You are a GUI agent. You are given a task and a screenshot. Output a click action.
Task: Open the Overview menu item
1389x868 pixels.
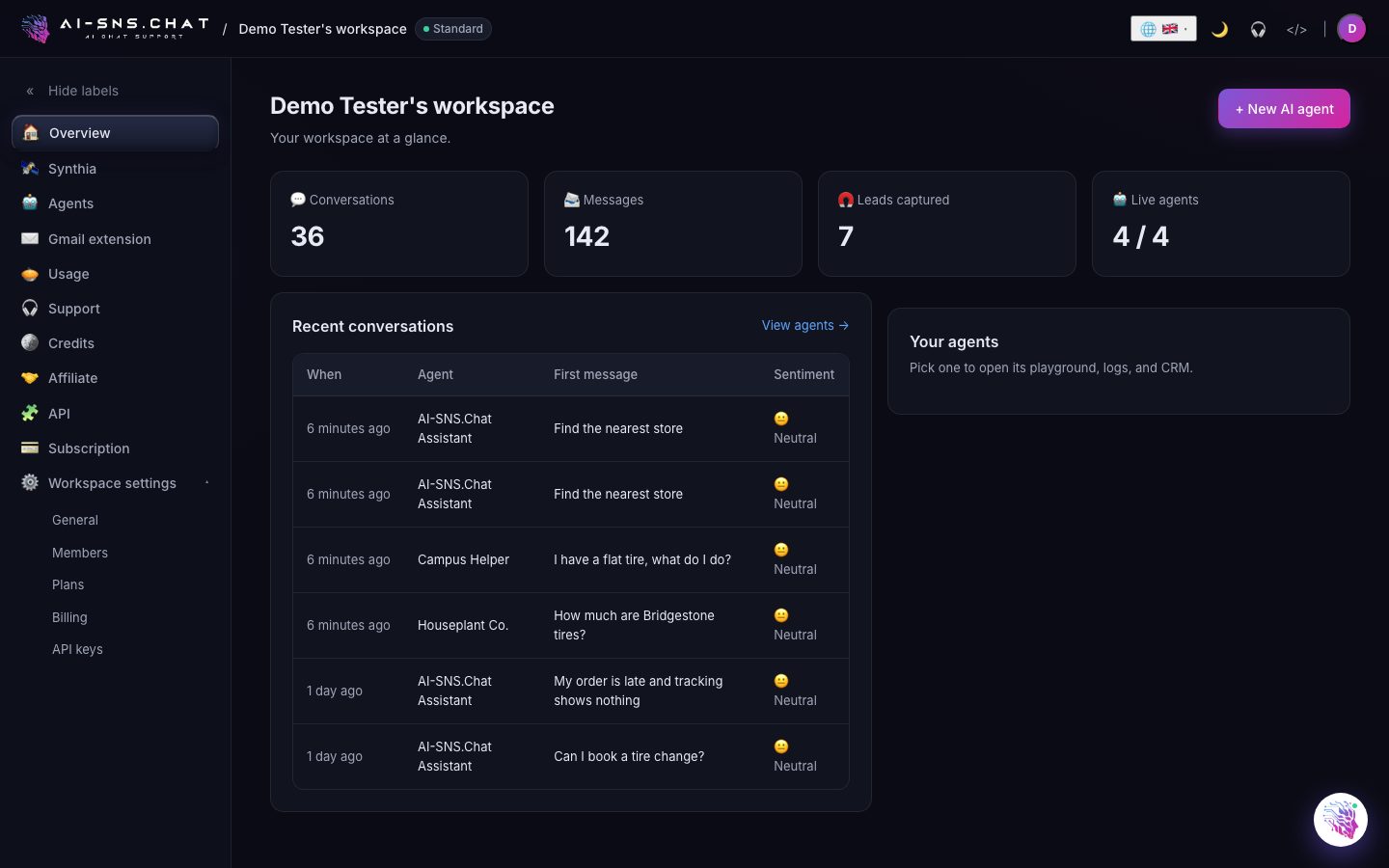(115, 133)
